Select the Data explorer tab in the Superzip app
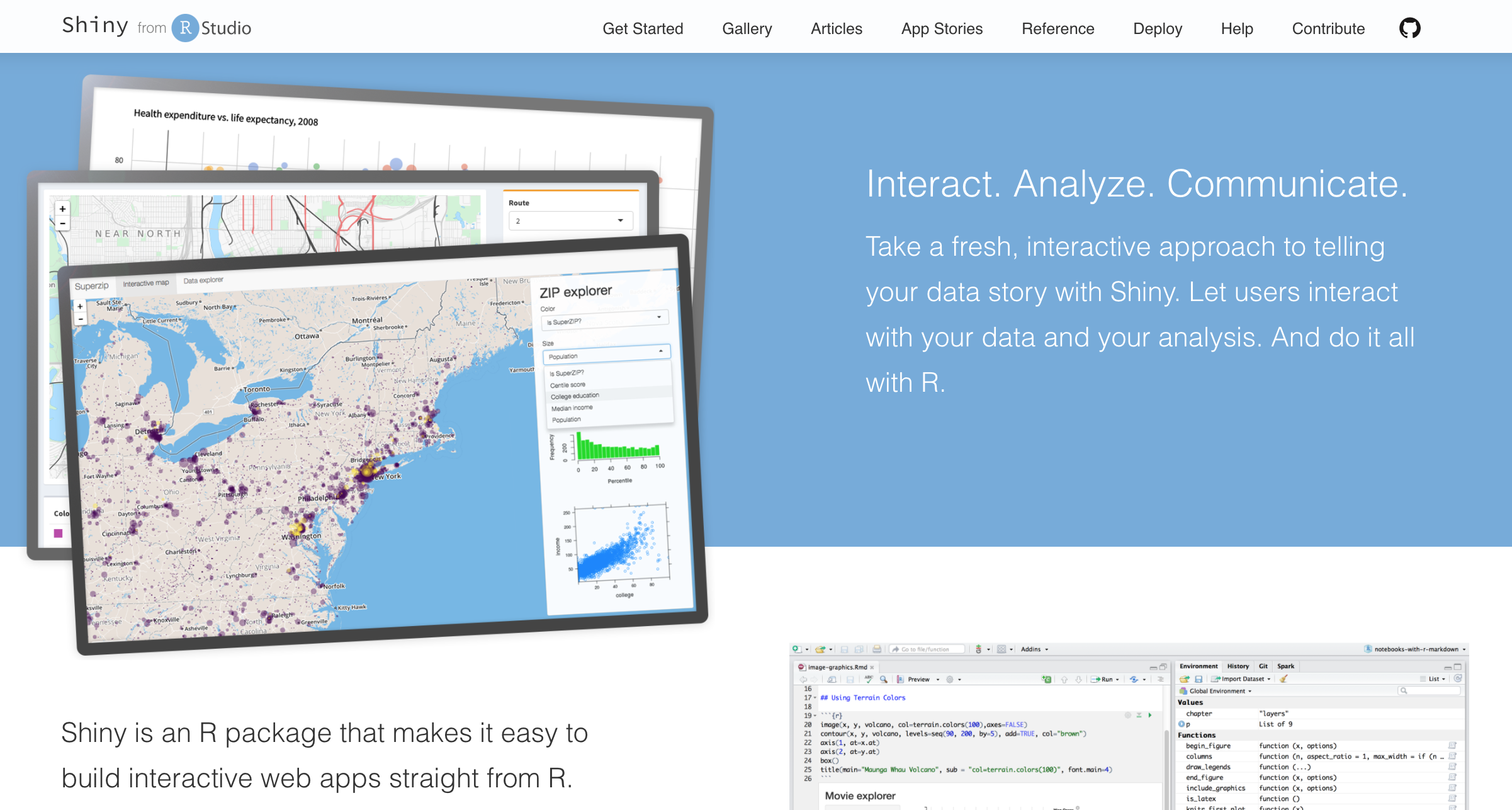 (202, 279)
